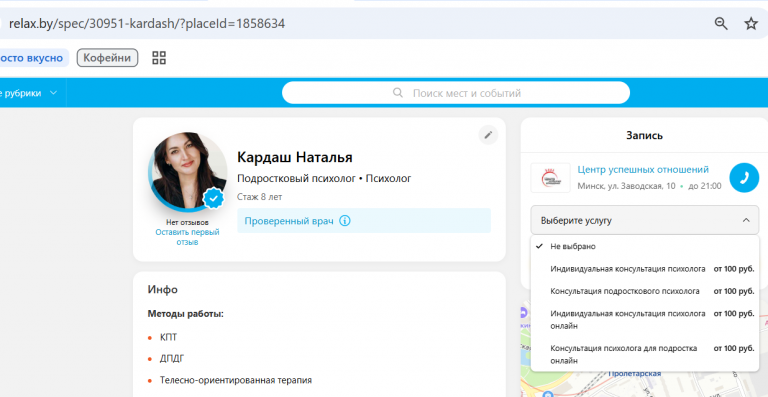Click the Инфо section heading
The image size is (768, 397).
pos(163,289)
